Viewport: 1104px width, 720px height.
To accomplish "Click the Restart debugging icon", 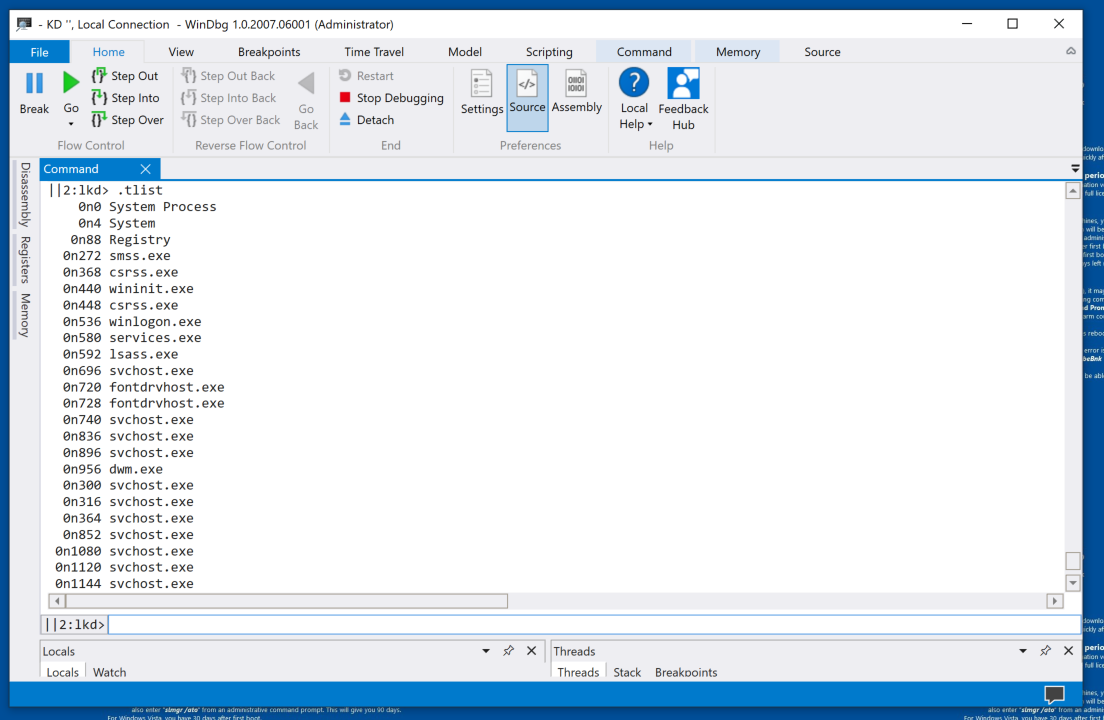I will [x=345, y=75].
